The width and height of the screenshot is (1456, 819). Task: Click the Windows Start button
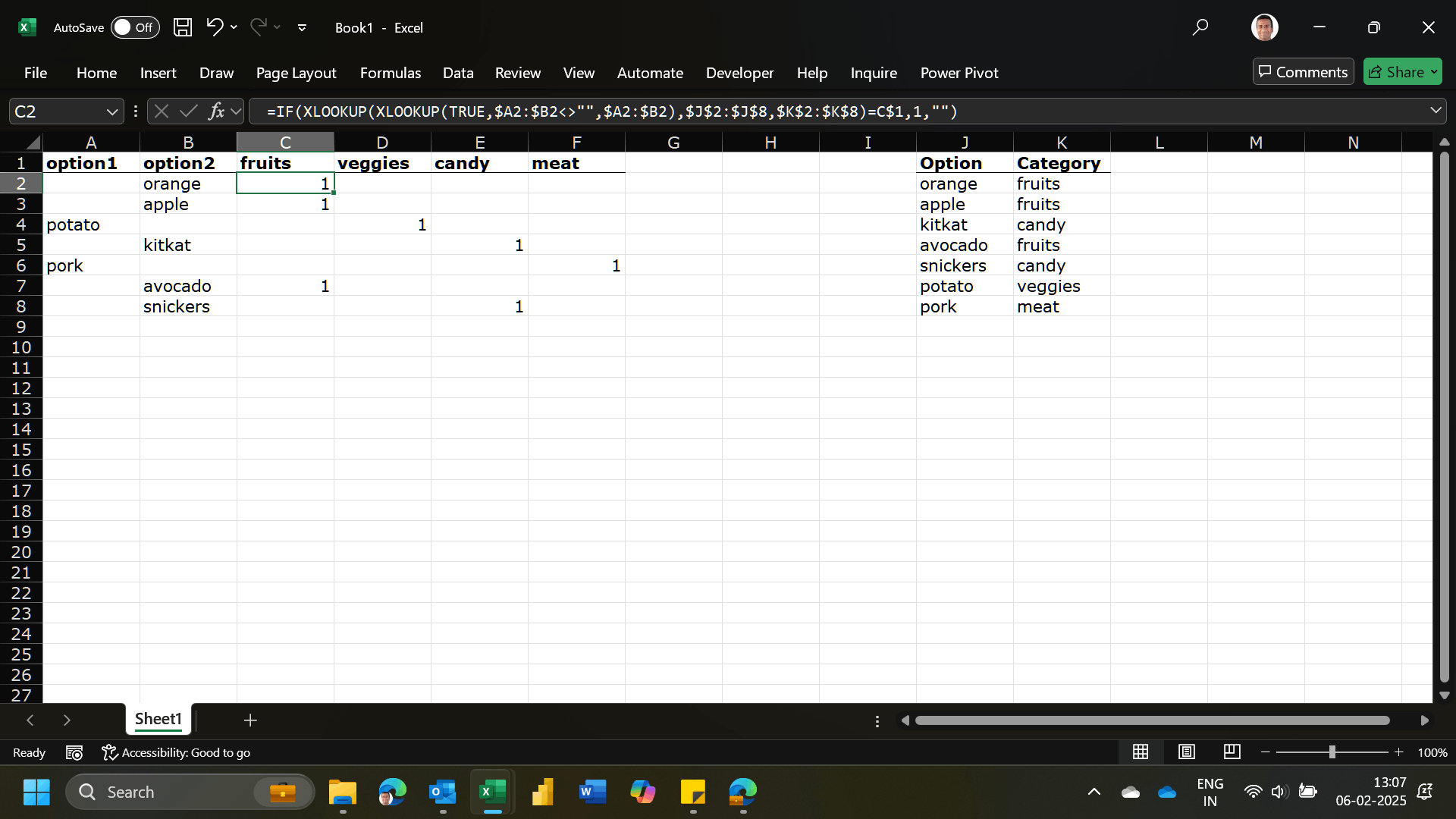click(x=36, y=792)
